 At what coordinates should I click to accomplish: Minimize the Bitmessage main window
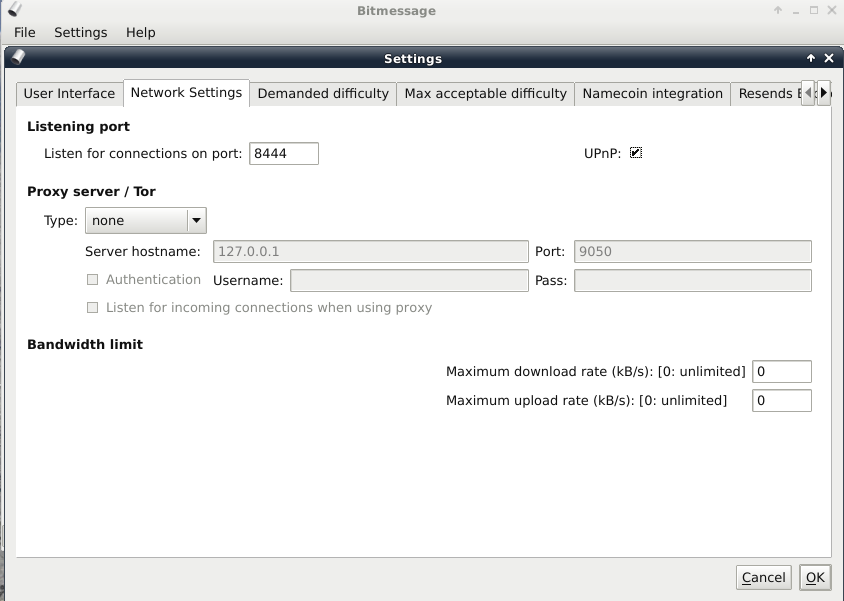click(x=796, y=11)
